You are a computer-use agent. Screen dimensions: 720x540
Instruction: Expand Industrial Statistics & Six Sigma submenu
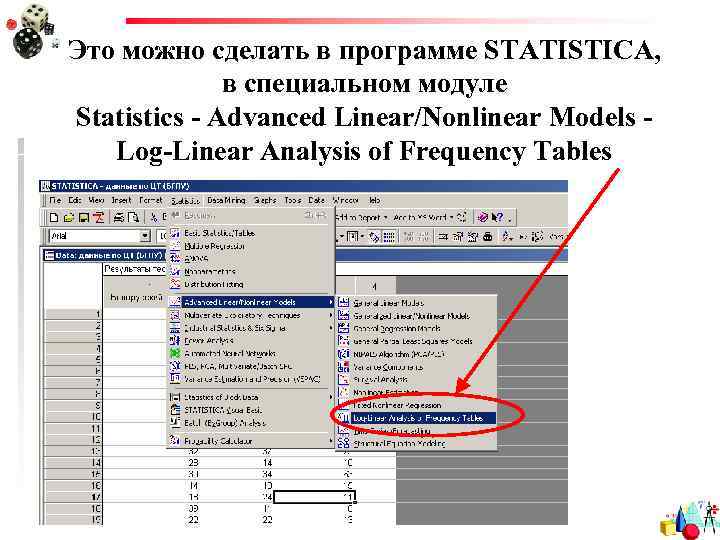point(331,328)
